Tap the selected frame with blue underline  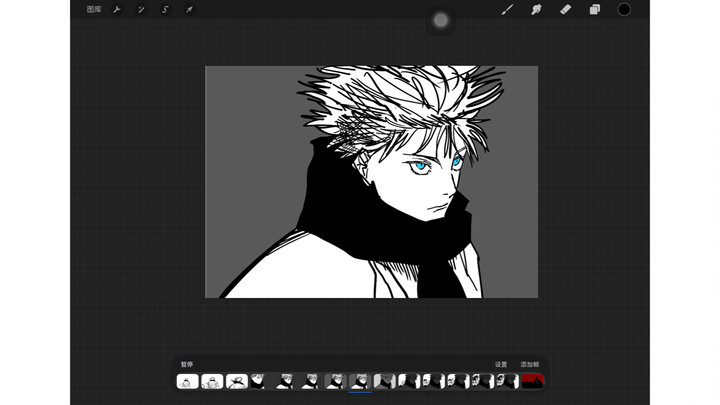pyautogui.click(x=360, y=381)
